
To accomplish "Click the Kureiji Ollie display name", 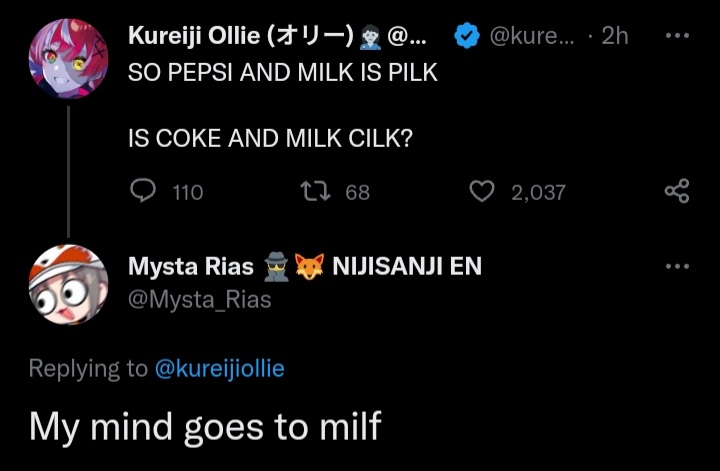I will (240, 35).
